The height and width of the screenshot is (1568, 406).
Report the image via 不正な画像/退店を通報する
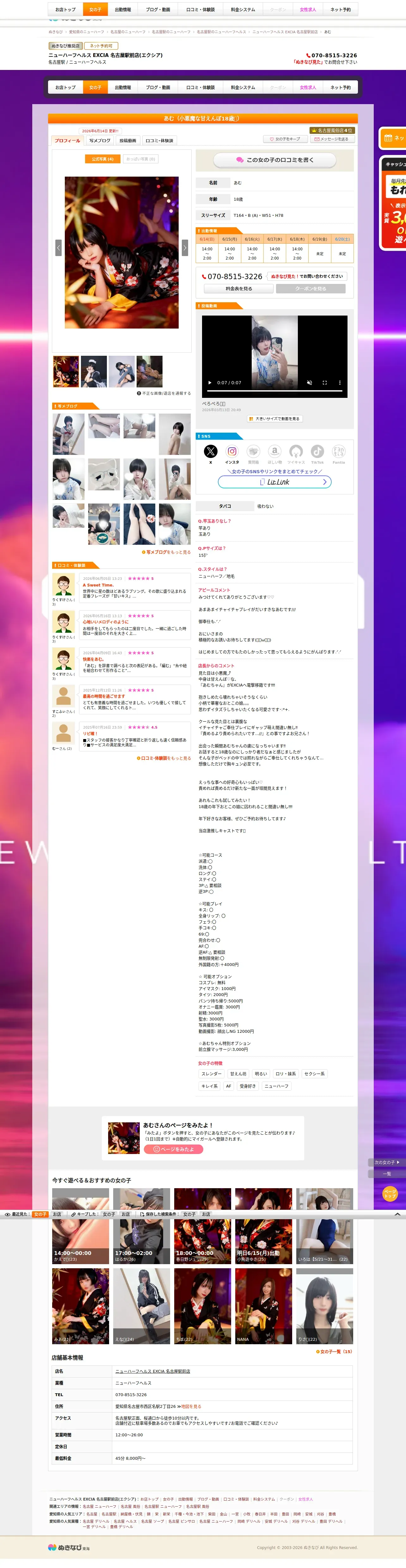point(164,393)
